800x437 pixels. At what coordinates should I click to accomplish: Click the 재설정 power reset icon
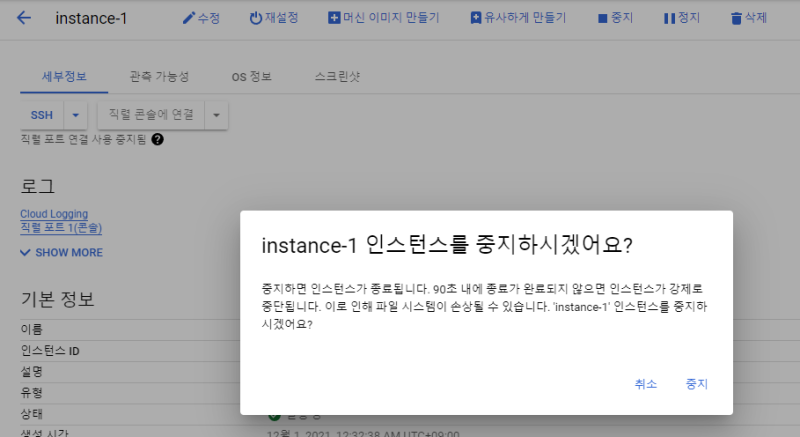[x=255, y=18]
